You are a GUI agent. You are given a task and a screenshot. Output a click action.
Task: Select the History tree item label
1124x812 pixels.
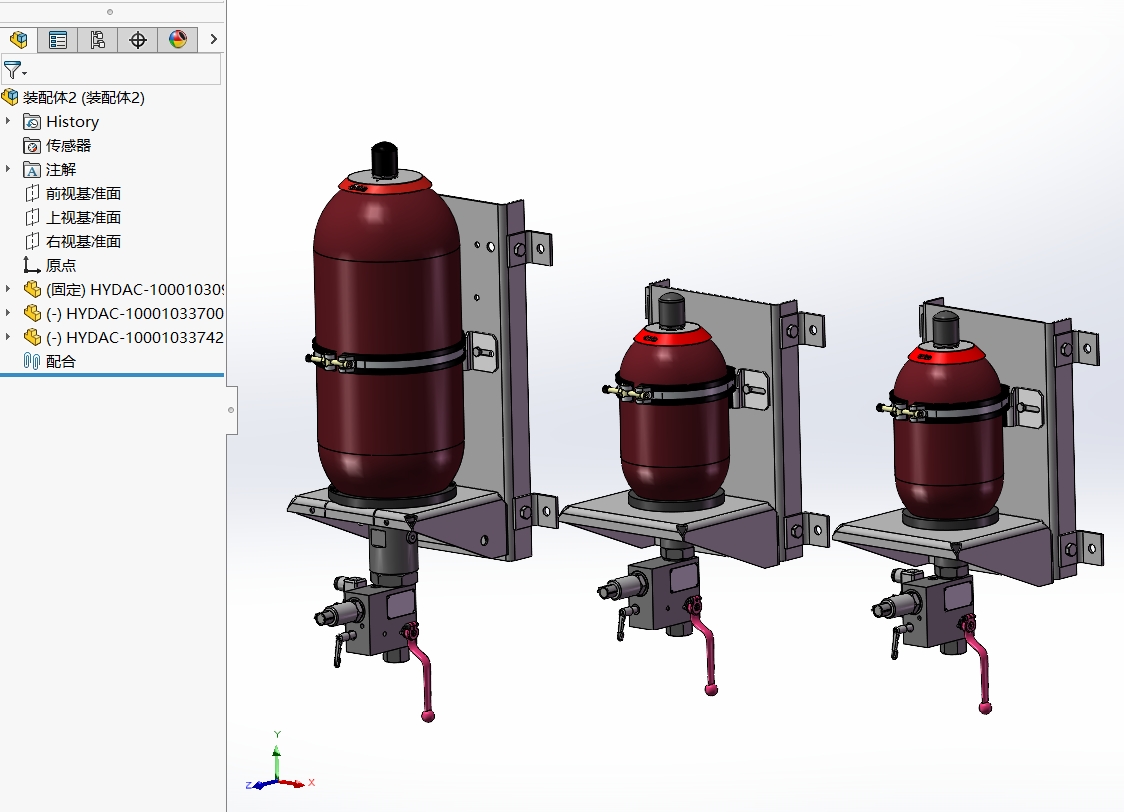[x=72, y=122]
